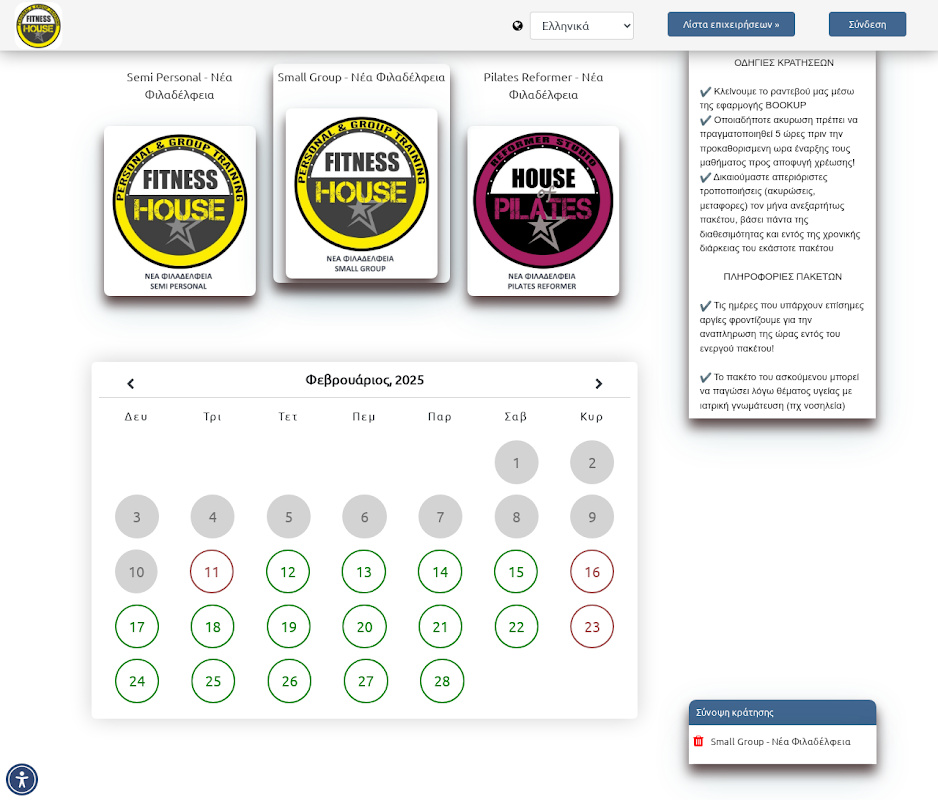Viewport: 938px width, 800px height.
Task: Click the Σαβ weekday column header
Action: point(516,416)
